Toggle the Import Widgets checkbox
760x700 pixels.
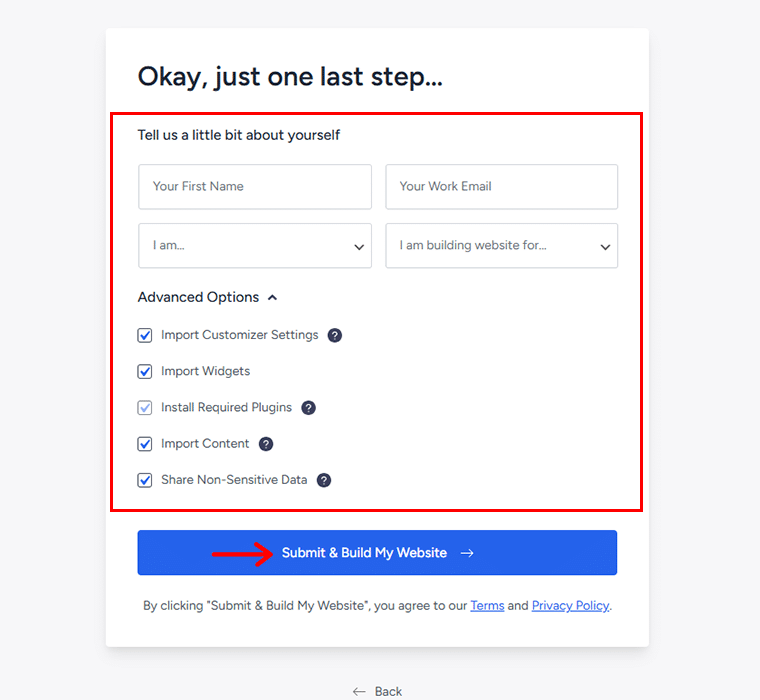144,371
